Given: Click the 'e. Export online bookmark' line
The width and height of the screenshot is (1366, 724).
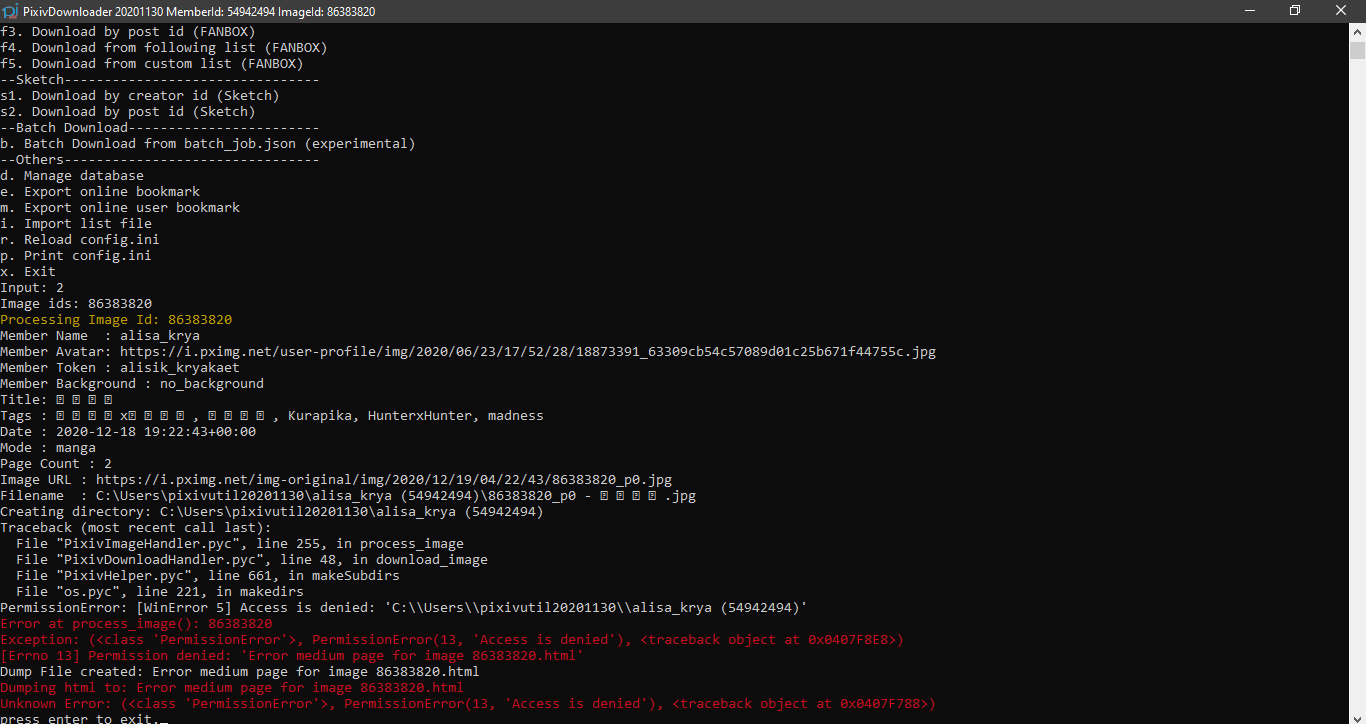Looking at the screenshot, I should tap(100, 192).
